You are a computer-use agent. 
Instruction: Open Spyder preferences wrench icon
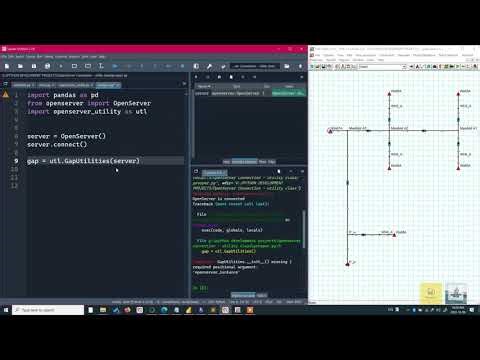(x=209, y=66)
